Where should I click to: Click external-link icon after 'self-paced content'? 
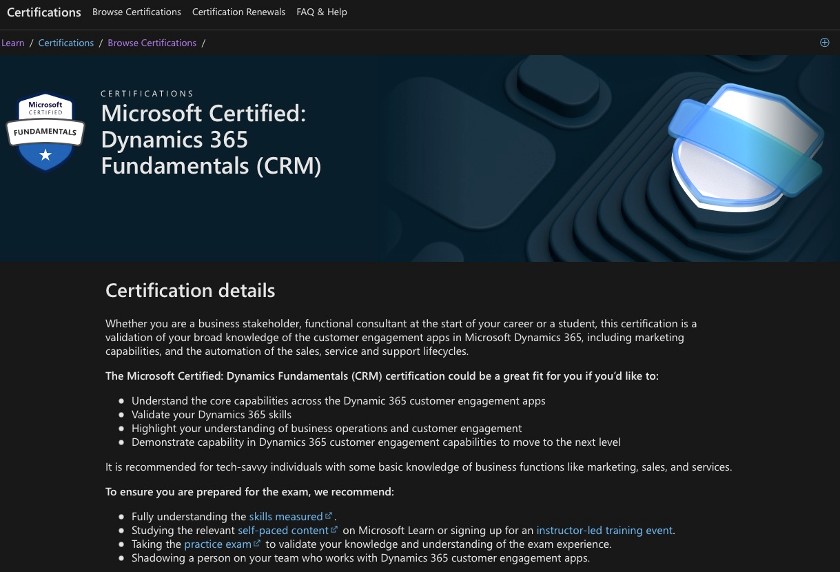pos(335,530)
